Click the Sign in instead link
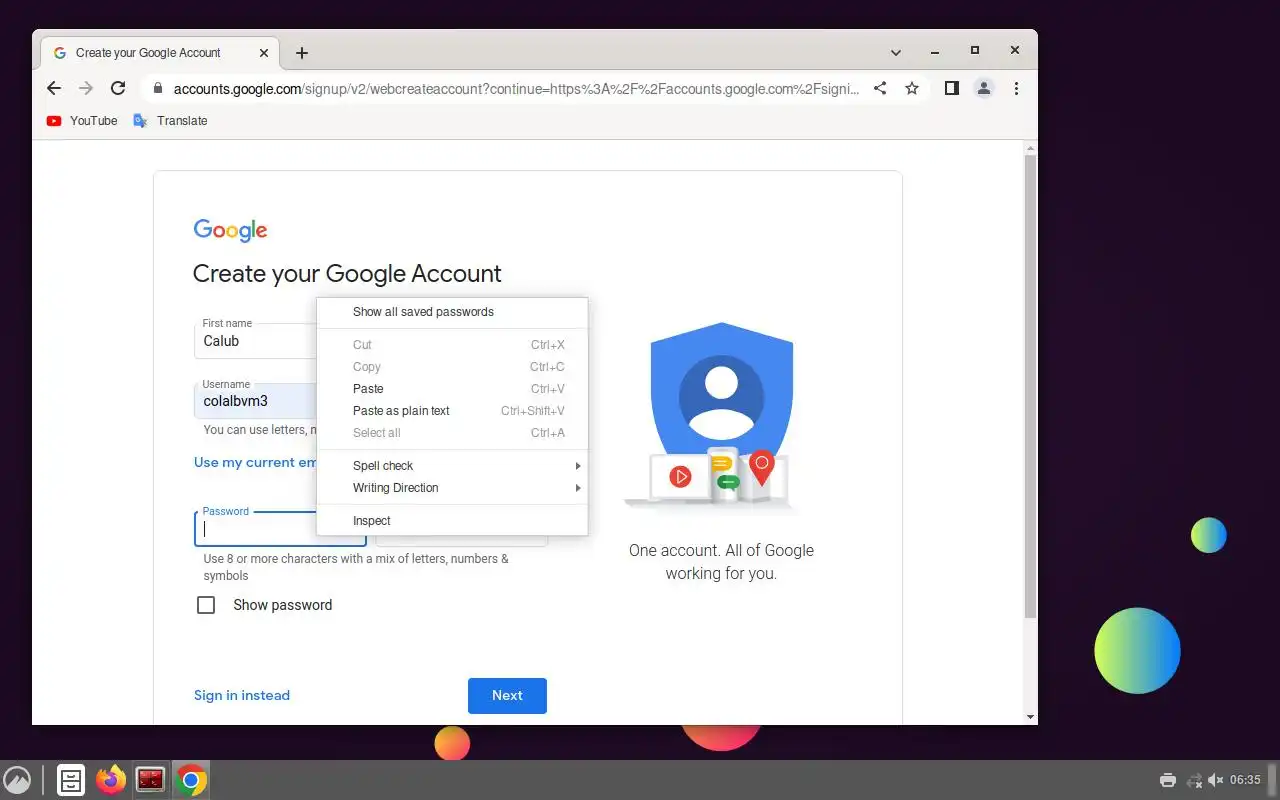The height and width of the screenshot is (800, 1280). (242, 696)
